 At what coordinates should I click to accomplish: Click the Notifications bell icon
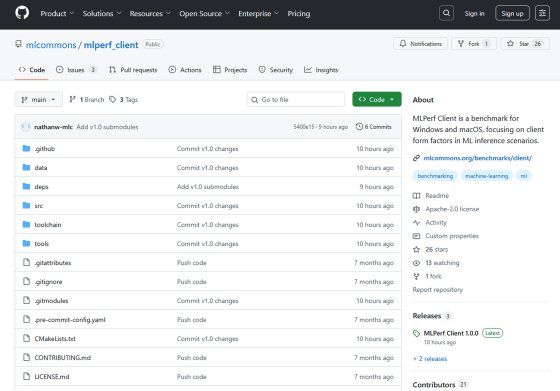pyautogui.click(x=403, y=44)
